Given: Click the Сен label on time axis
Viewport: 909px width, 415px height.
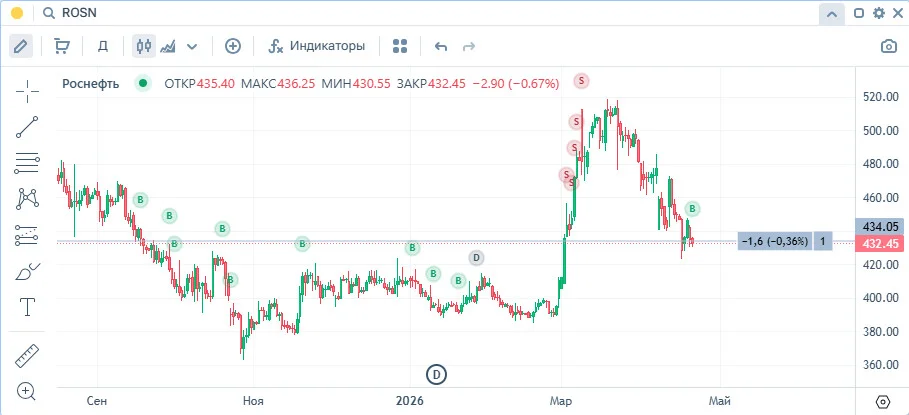Looking at the screenshot, I should coord(97,401).
